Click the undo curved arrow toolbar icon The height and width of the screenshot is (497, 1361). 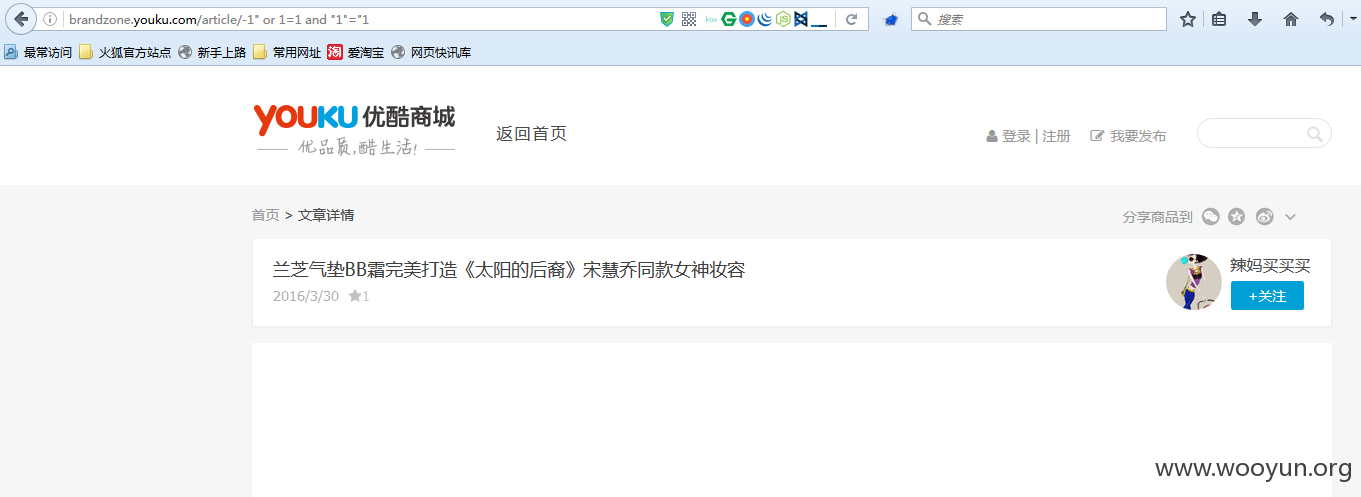(1326, 19)
